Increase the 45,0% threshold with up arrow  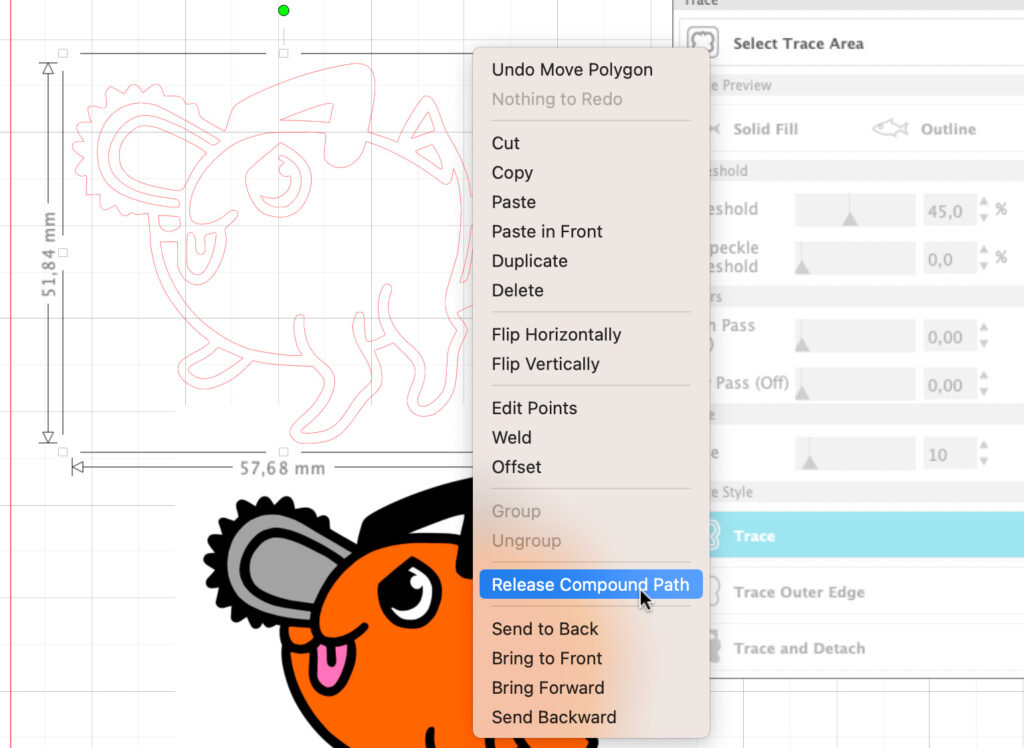(982, 202)
